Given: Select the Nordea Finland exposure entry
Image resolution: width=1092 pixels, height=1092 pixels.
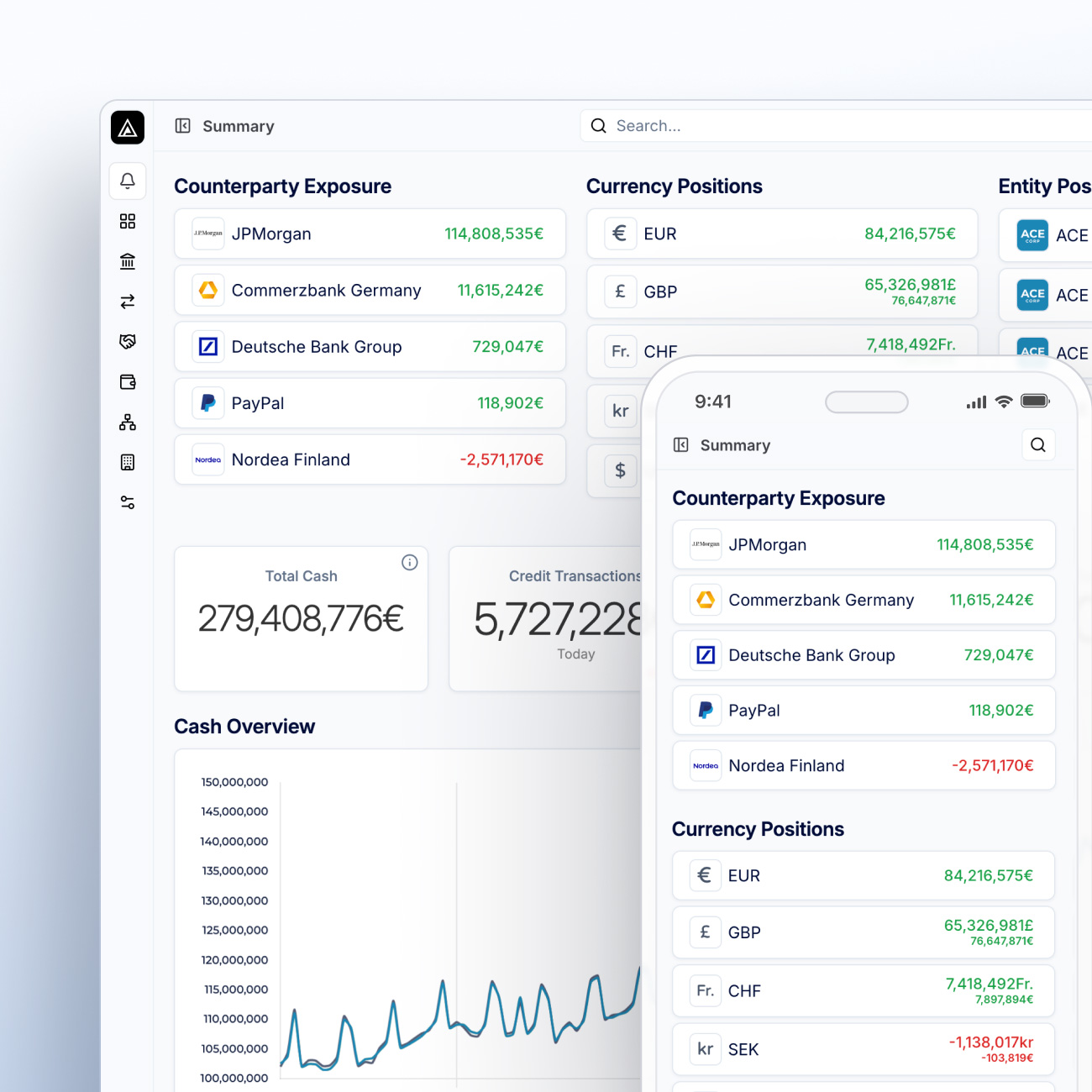Looking at the screenshot, I should point(370,459).
